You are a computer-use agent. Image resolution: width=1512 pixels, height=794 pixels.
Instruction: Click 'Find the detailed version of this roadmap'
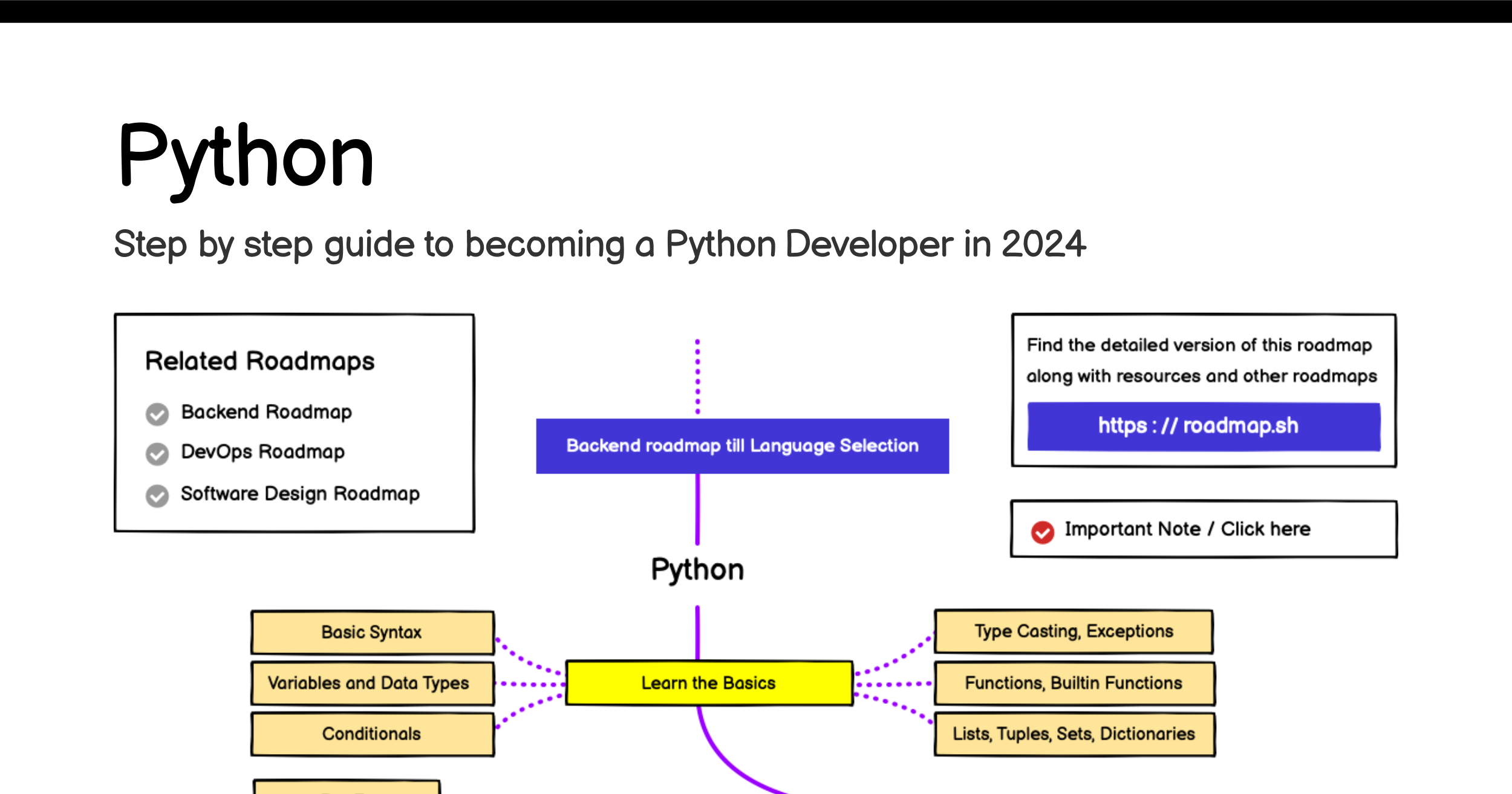click(1199, 345)
